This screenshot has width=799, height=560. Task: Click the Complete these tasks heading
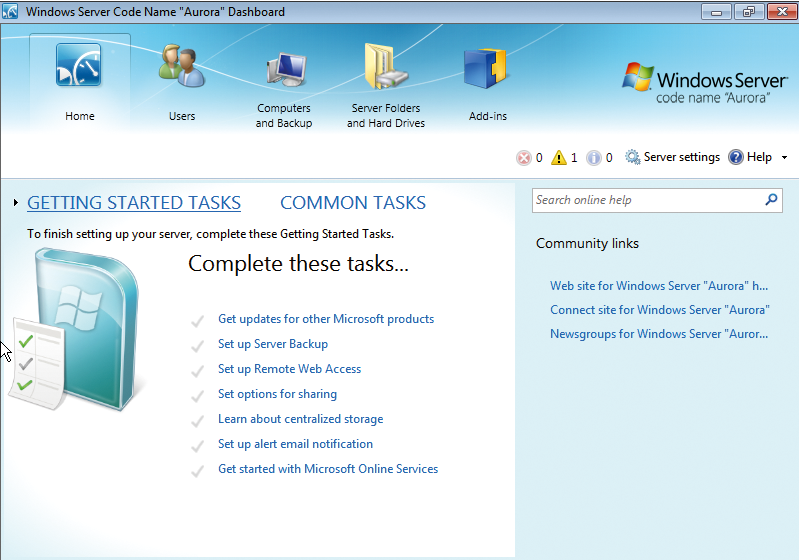coord(298,264)
